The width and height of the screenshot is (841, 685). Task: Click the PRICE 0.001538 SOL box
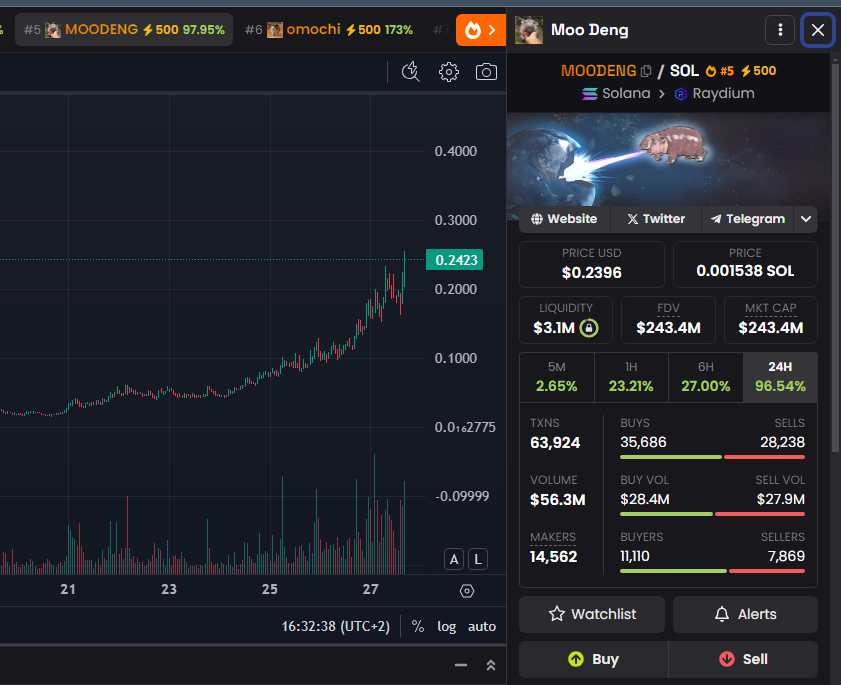click(x=745, y=264)
